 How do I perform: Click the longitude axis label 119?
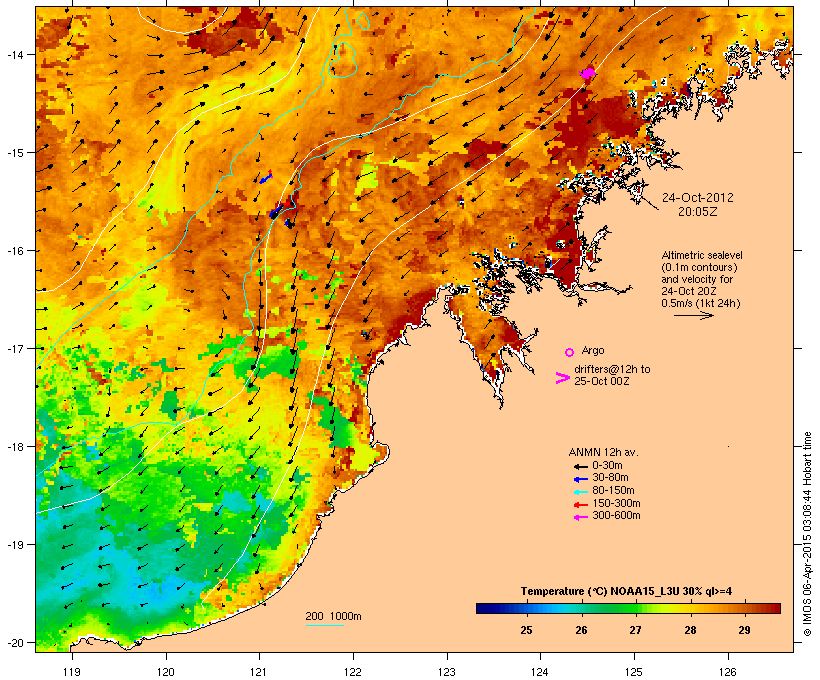72,672
